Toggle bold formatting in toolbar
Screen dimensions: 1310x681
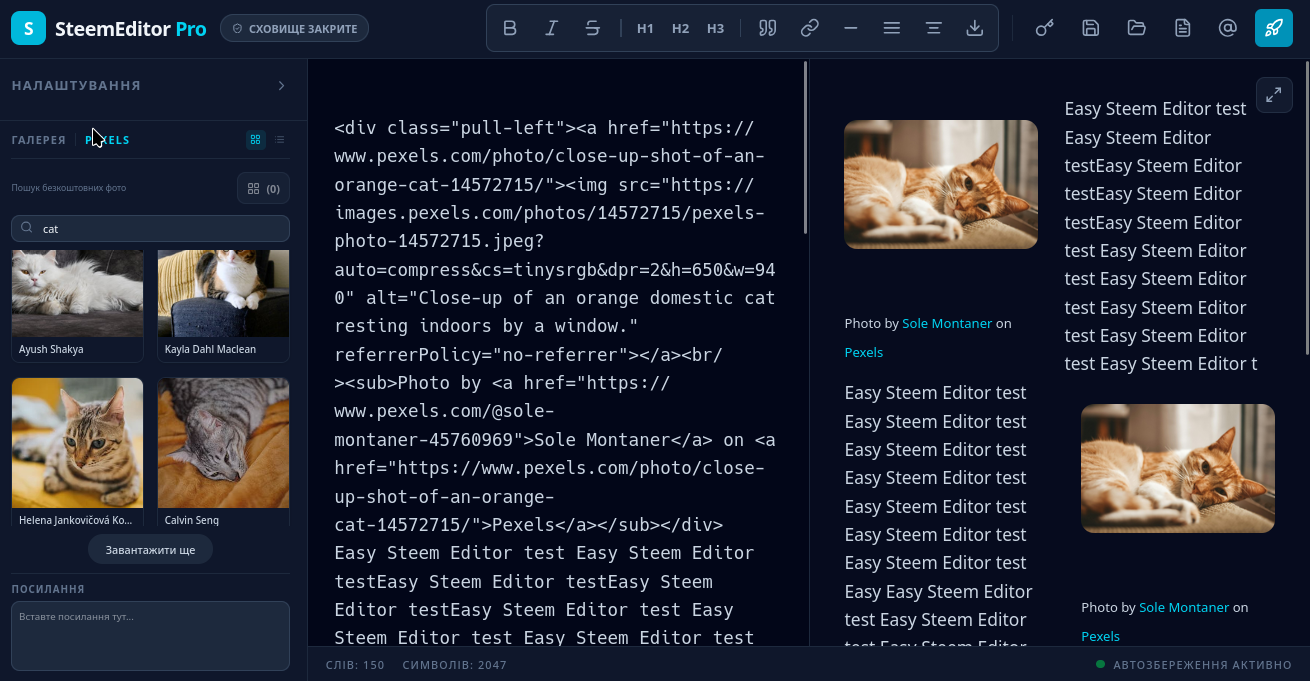point(510,28)
